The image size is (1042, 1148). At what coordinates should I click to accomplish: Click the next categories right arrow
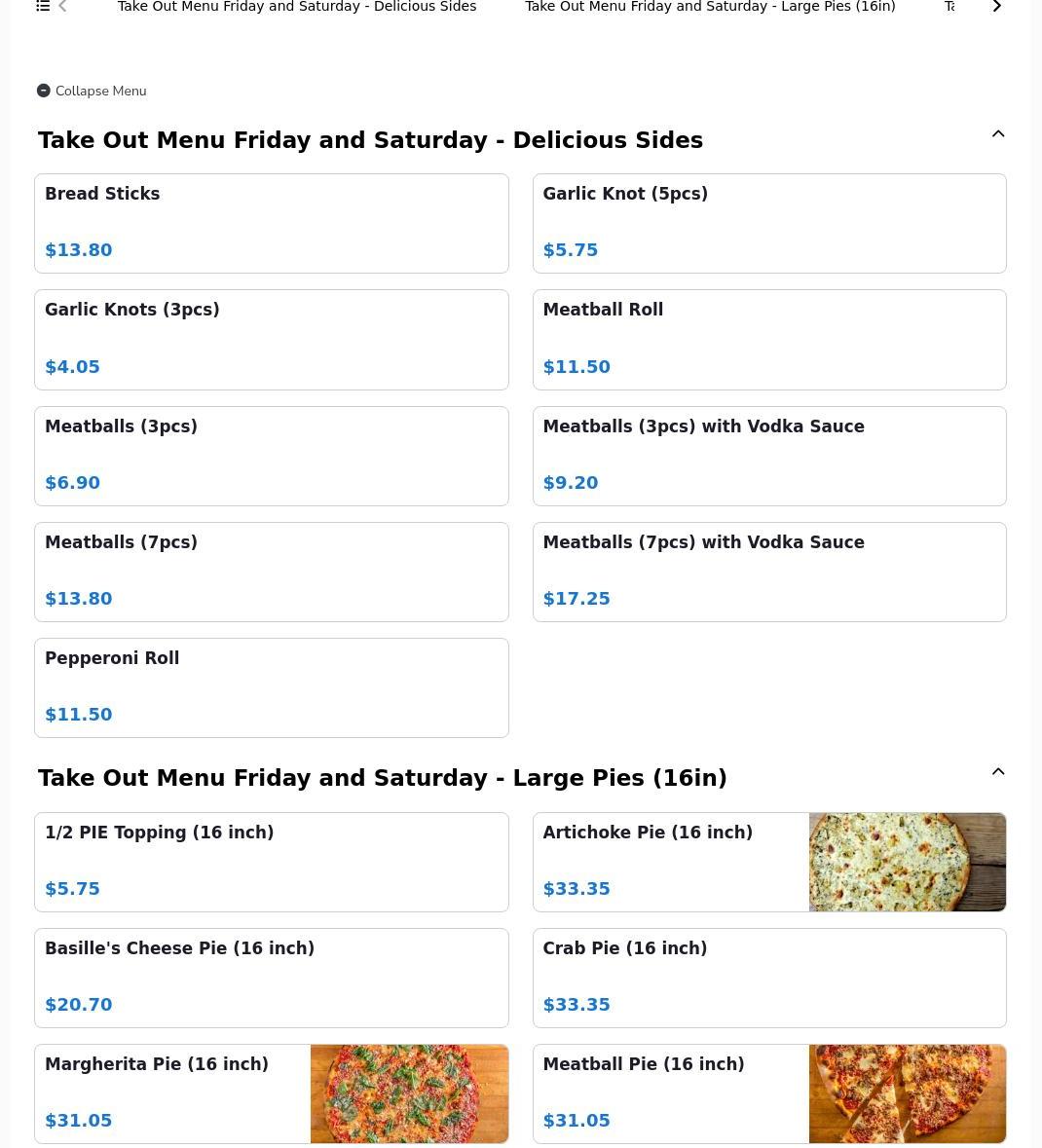point(996,7)
